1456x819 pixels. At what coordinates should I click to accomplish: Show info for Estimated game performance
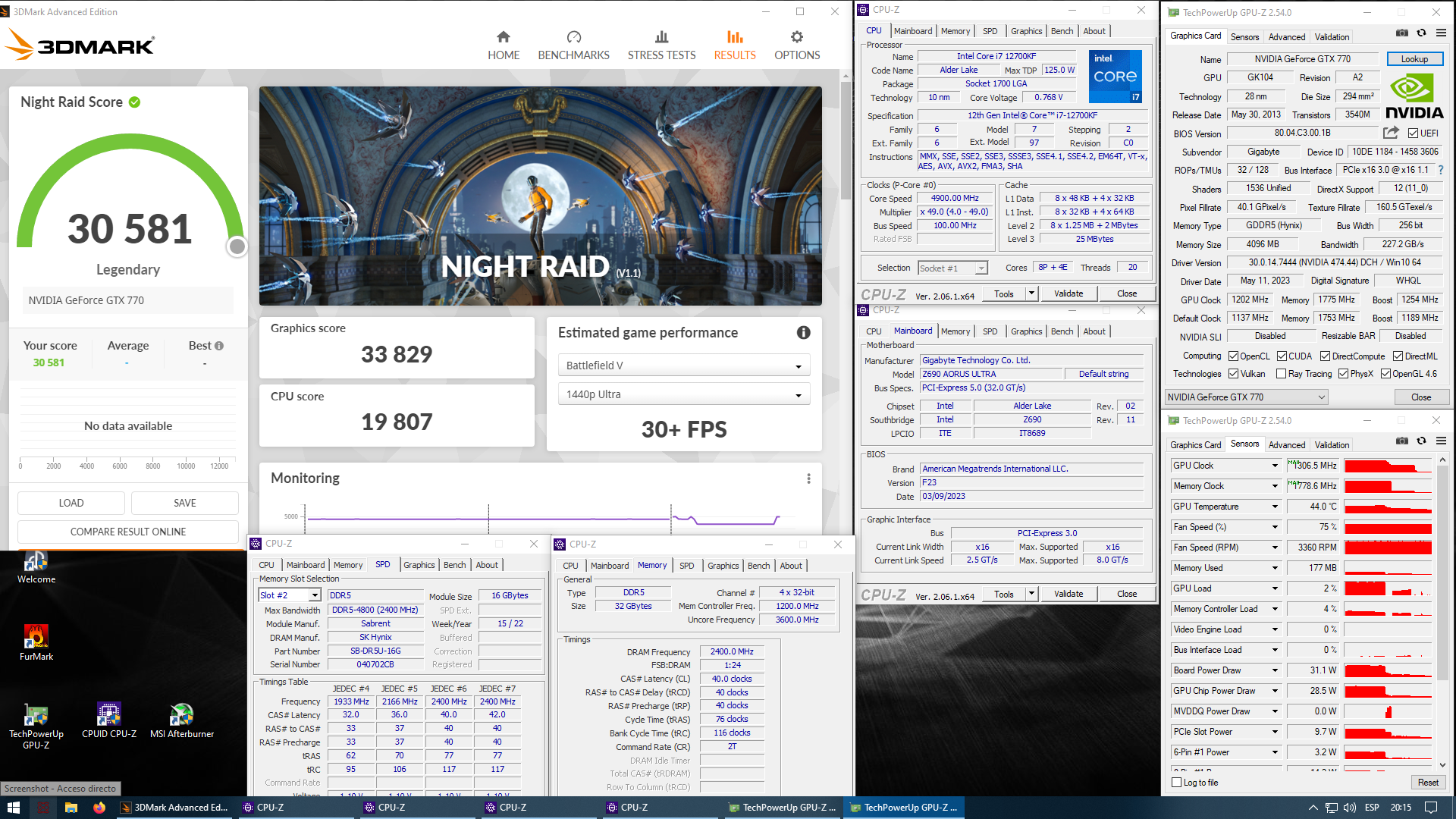click(804, 332)
